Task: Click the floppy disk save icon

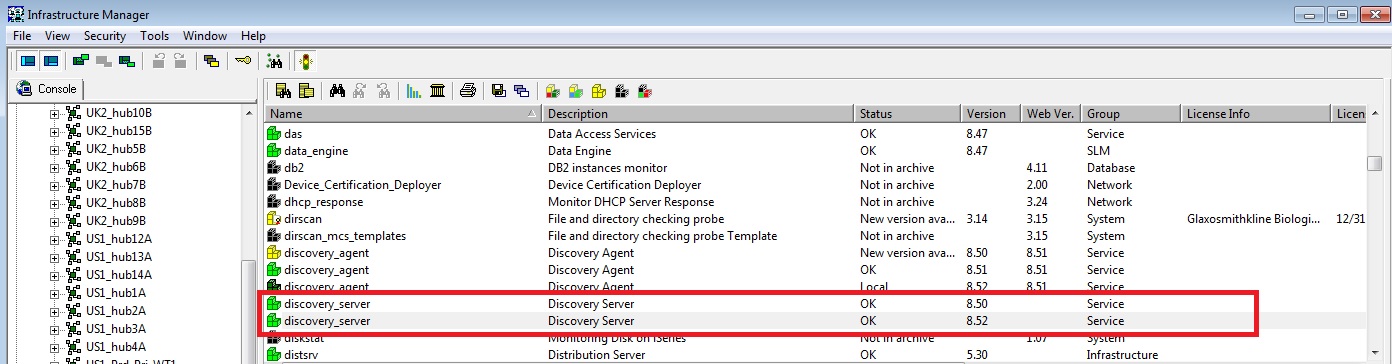Action: (x=498, y=90)
